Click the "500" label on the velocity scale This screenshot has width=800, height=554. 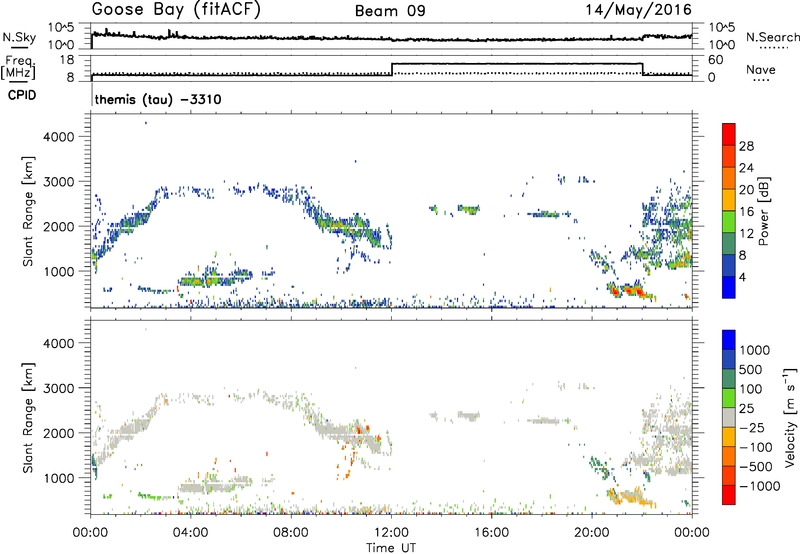coord(751,369)
